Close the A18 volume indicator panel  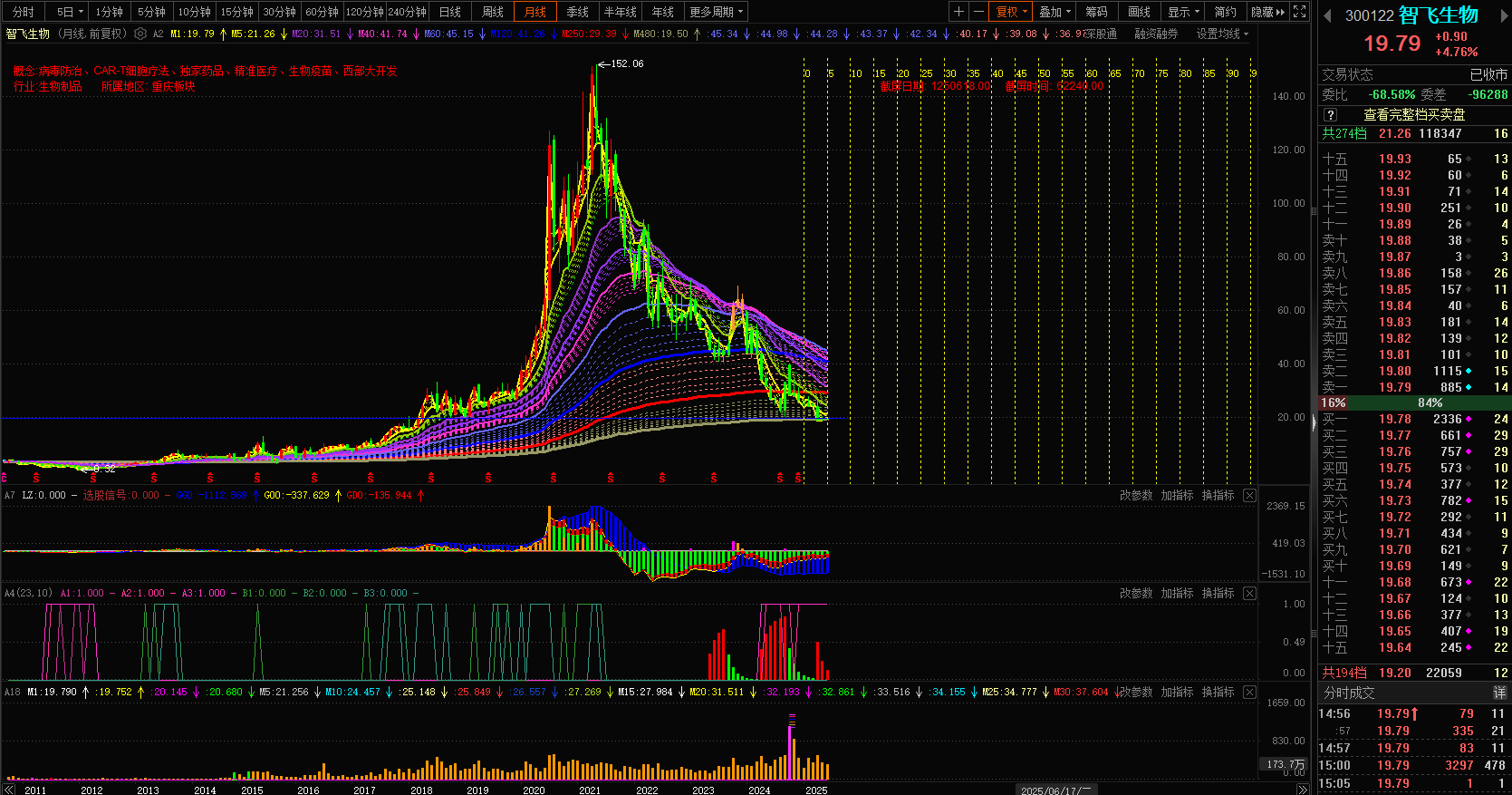(x=1249, y=692)
